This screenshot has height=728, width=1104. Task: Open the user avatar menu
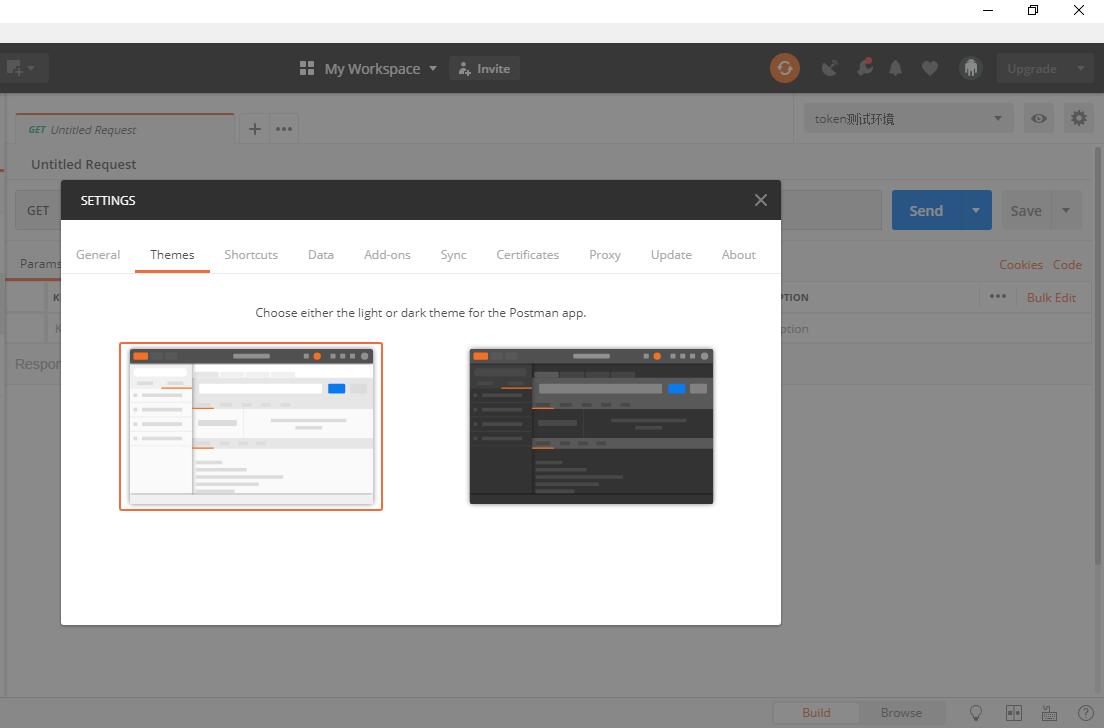[971, 68]
